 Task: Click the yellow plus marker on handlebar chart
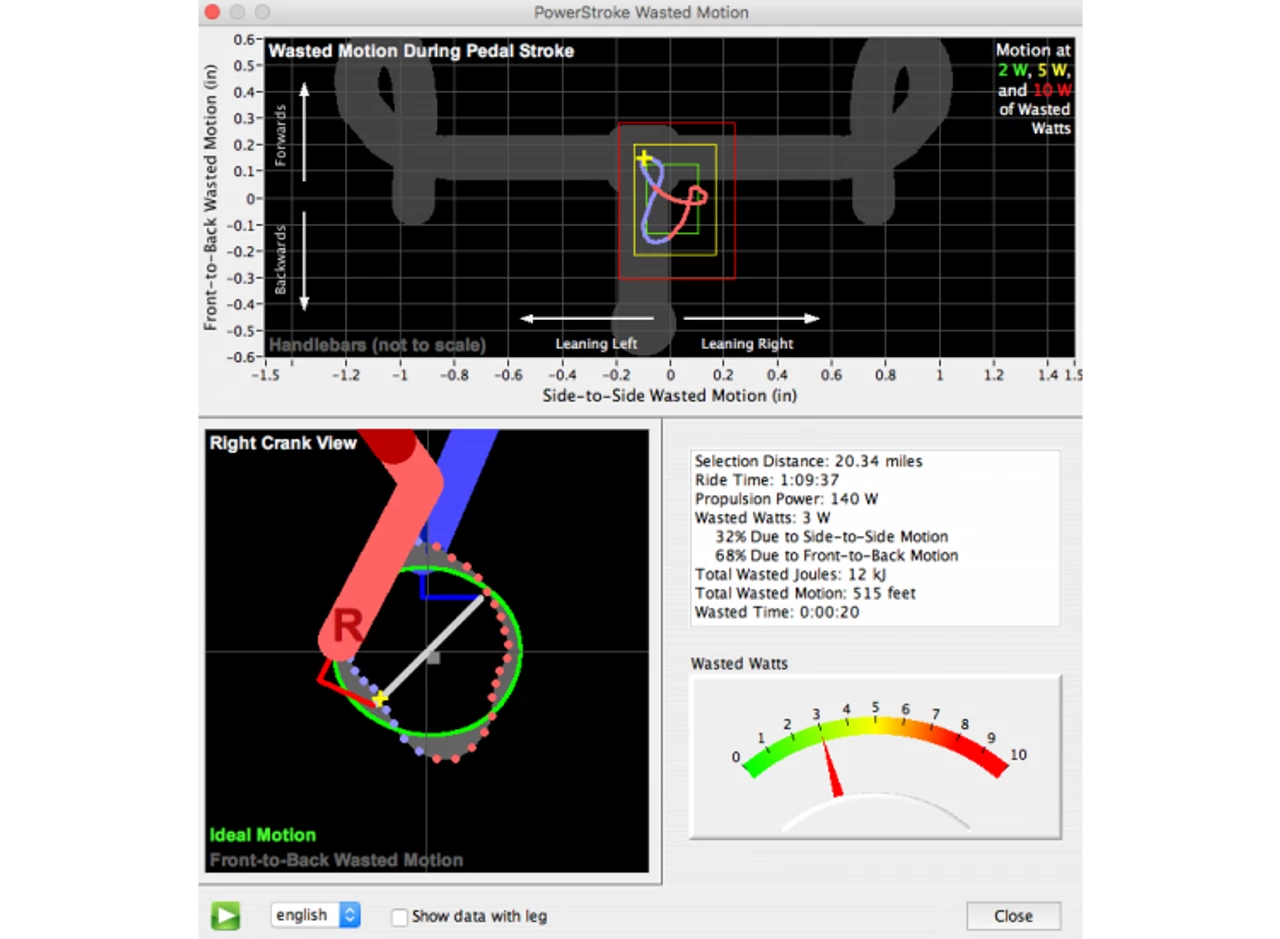click(x=644, y=158)
